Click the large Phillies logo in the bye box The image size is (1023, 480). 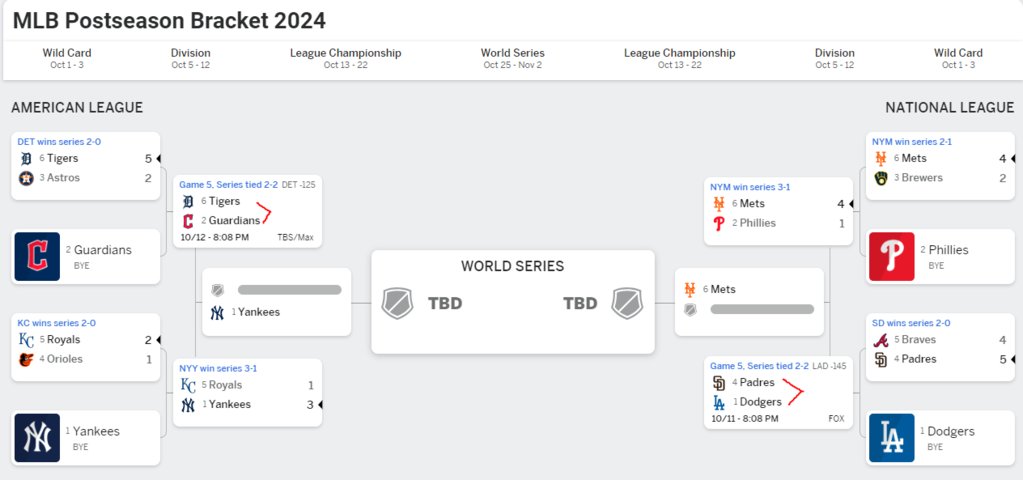click(892, 256)
